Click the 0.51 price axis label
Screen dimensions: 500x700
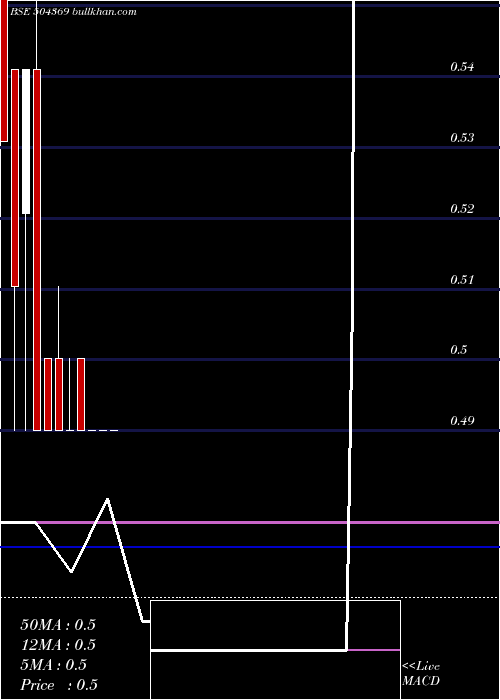pos(462,280)
